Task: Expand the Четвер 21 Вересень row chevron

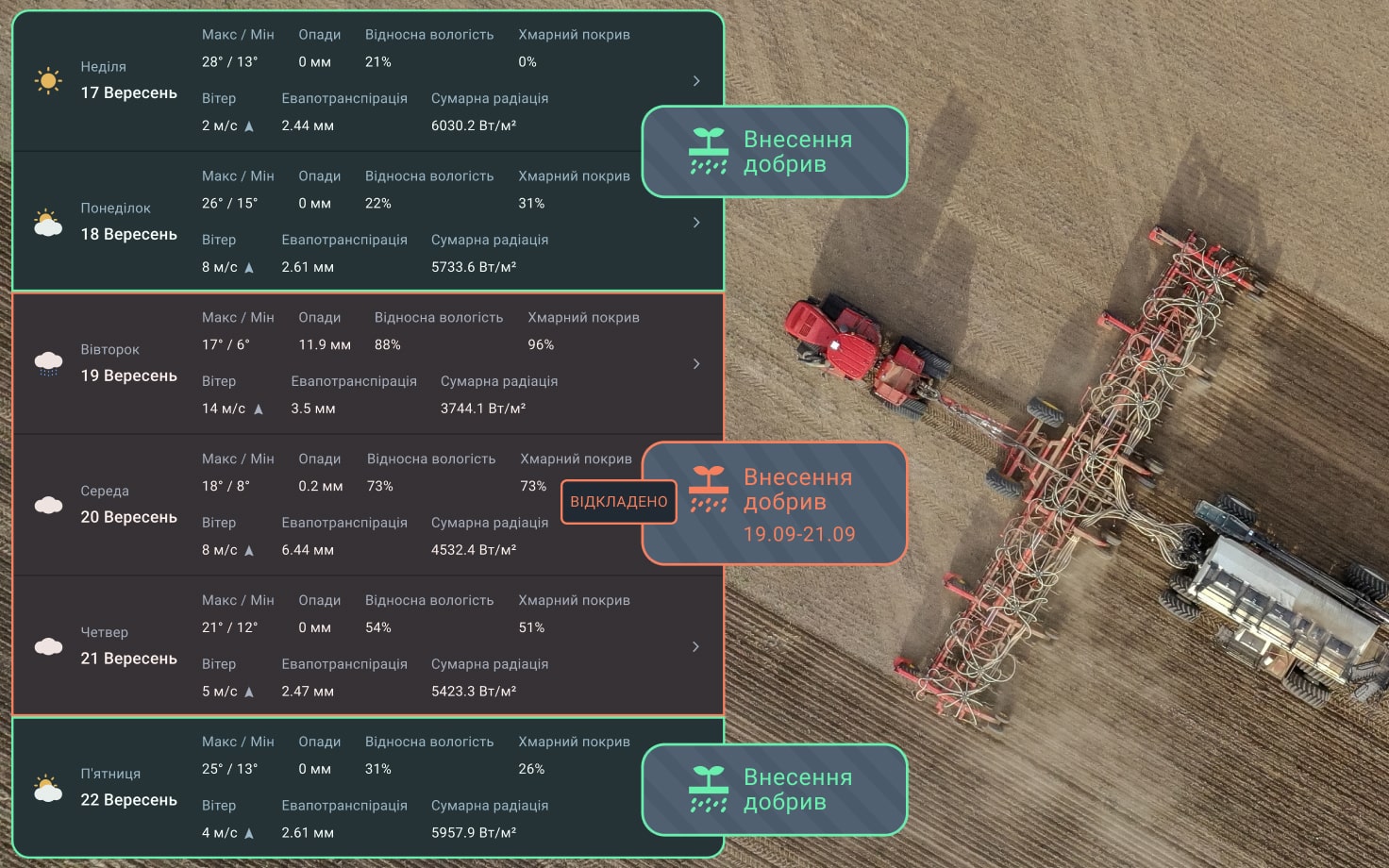Action: tap(696, 647)
